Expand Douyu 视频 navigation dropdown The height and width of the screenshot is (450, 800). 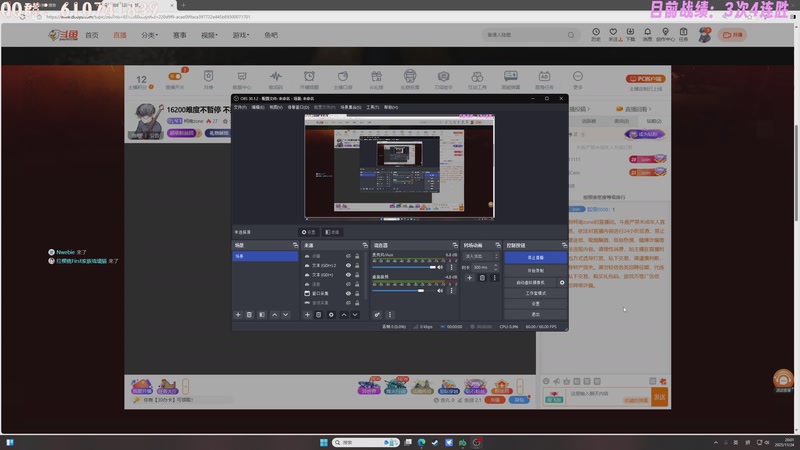(x=209, y=35)
